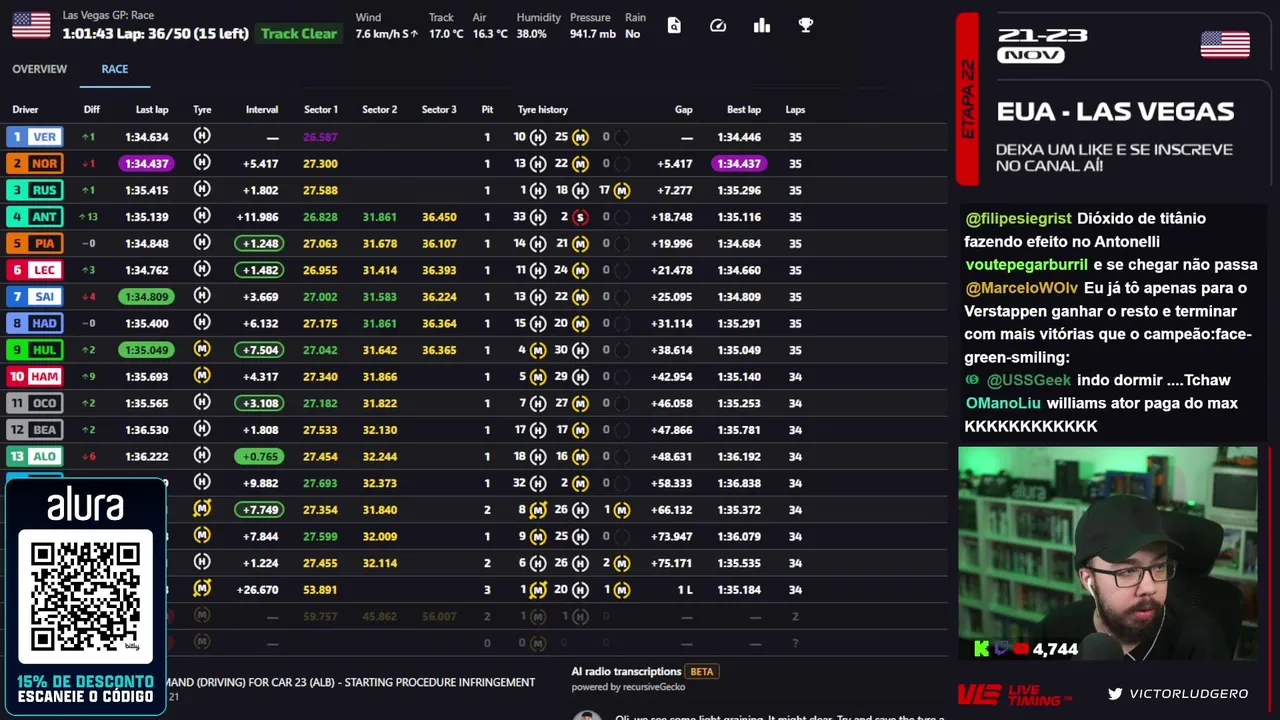Click the soft tyre icon in ANT's history

pyautogui.click(x=580, y=217)
